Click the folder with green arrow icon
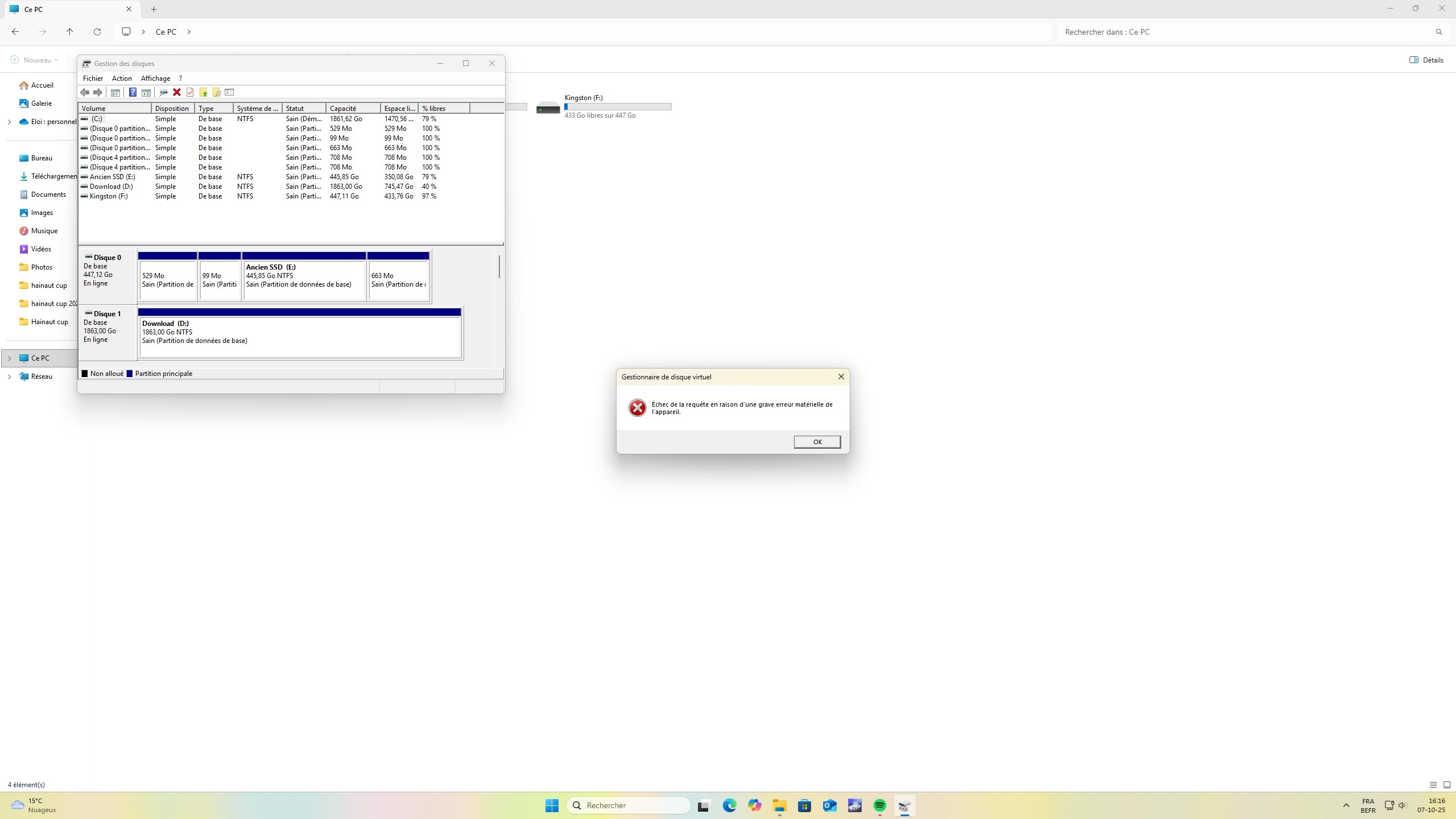 point(203,92)
